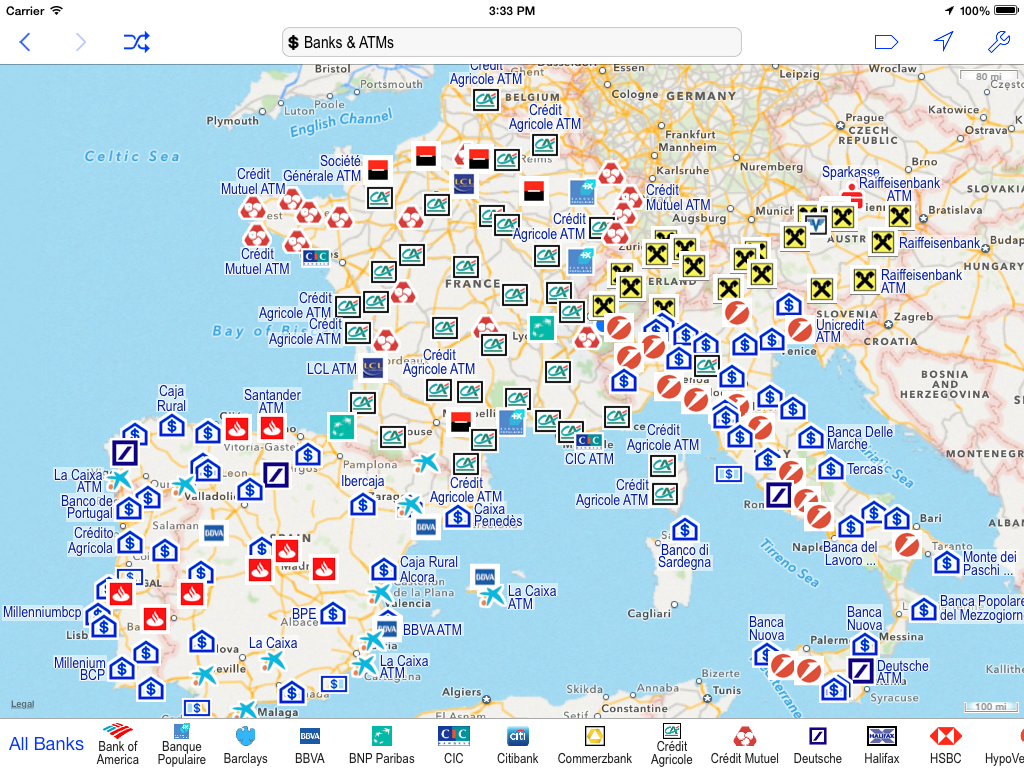Filter by Crédit Mutuel in bottom bar
The width and height of the screenshot is (1024, 768).
[x=744, y=744]
